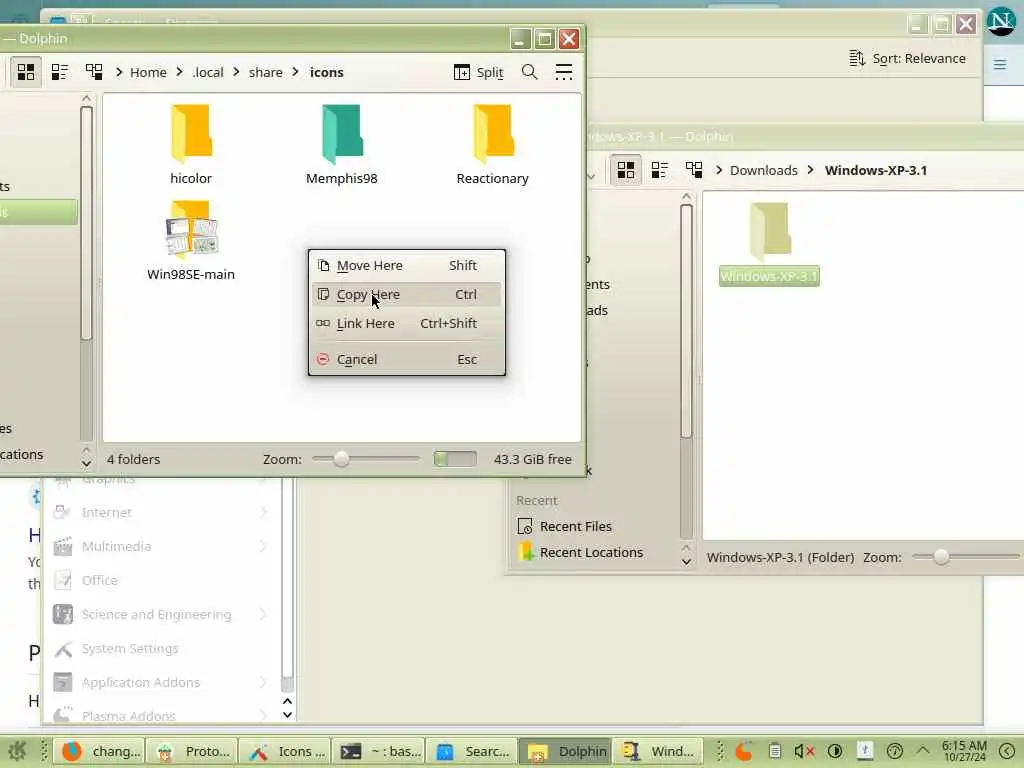Open Netscape-style N icon top right
Image resolution: width=1024 pixels, height=768 pixels.
[1001, 22]
